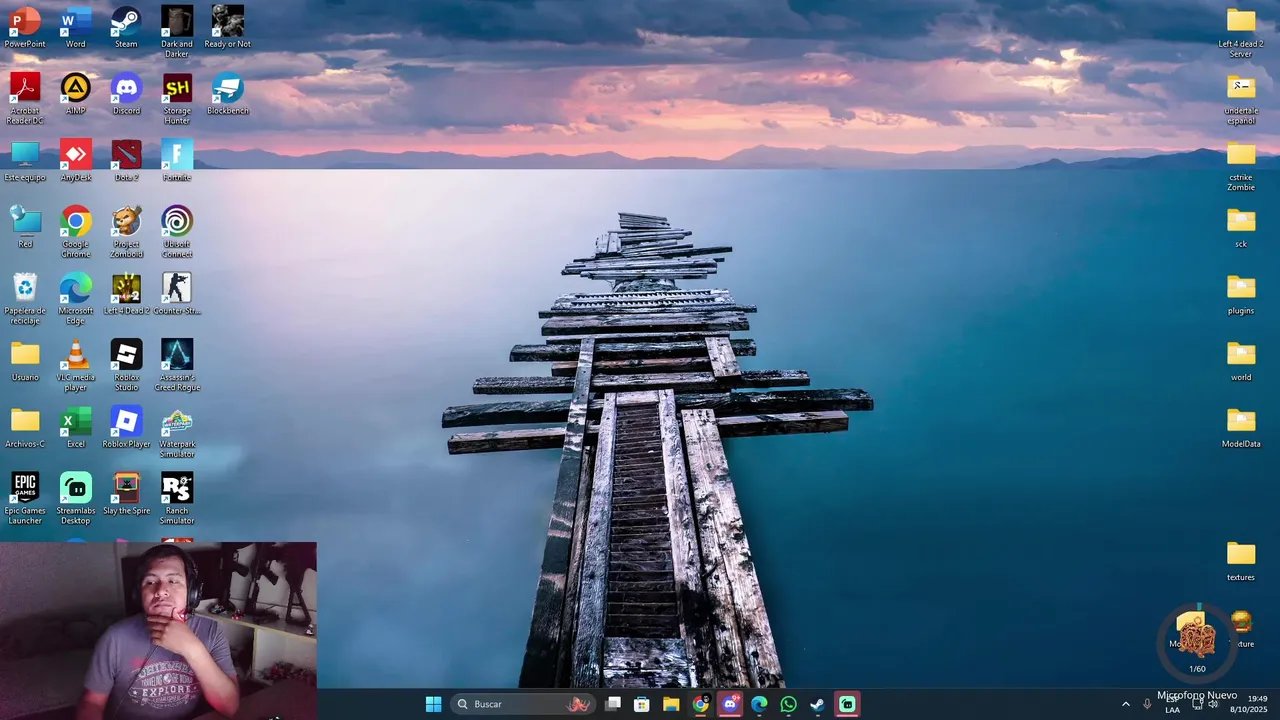Select the Left 4 dead 2 Server folder
The image size is (1280, 720).
coord(1241,31)
